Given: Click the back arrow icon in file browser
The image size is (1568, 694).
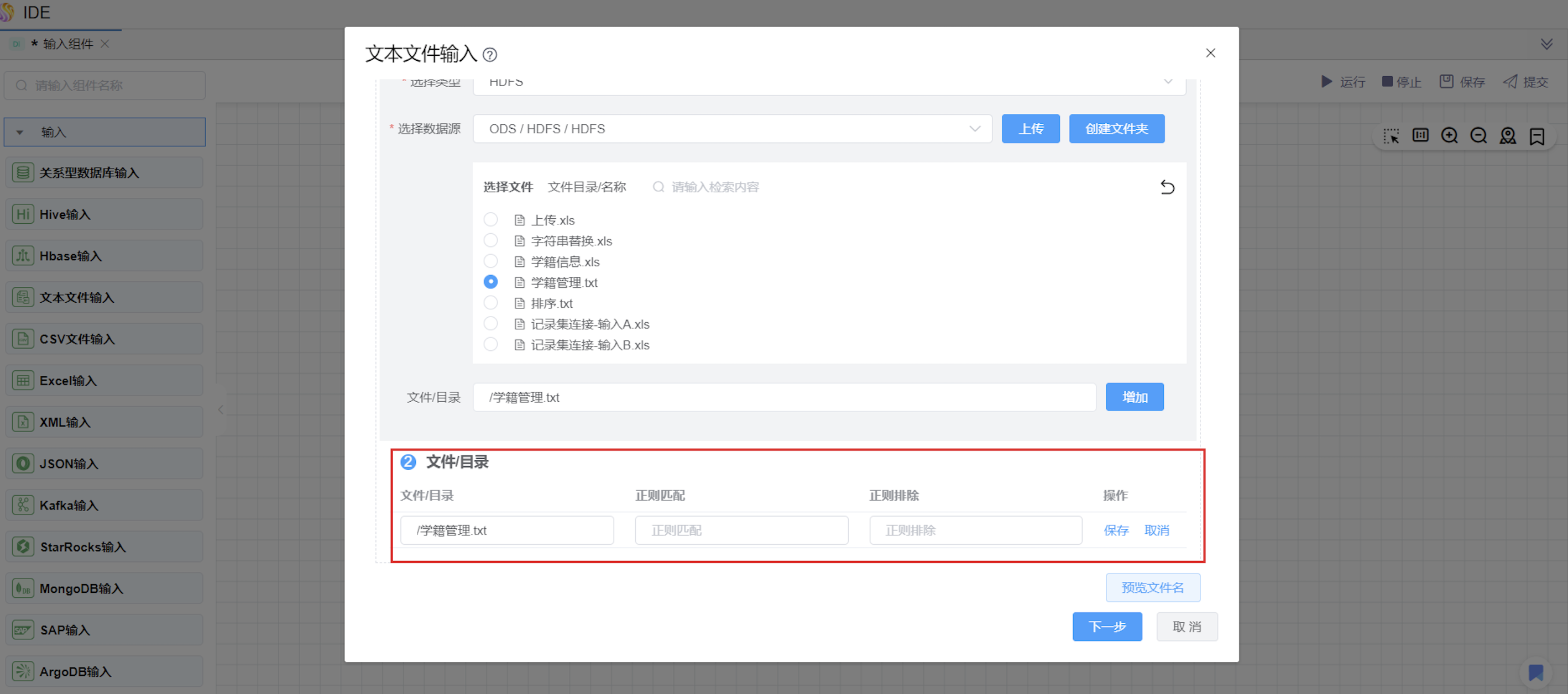Looking at the screenshot, I should 1167,187.
